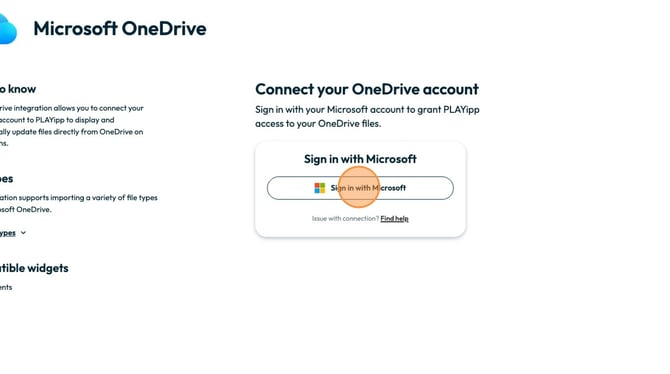Click the Connect your OneDrive account heading

367,89
